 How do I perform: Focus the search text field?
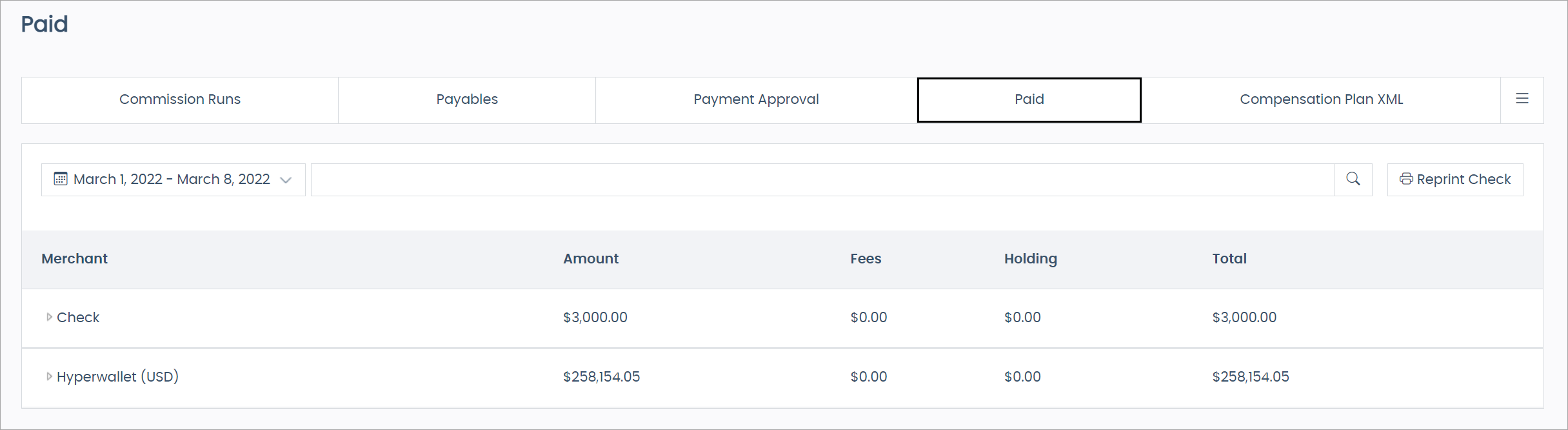tap(822, 179)
